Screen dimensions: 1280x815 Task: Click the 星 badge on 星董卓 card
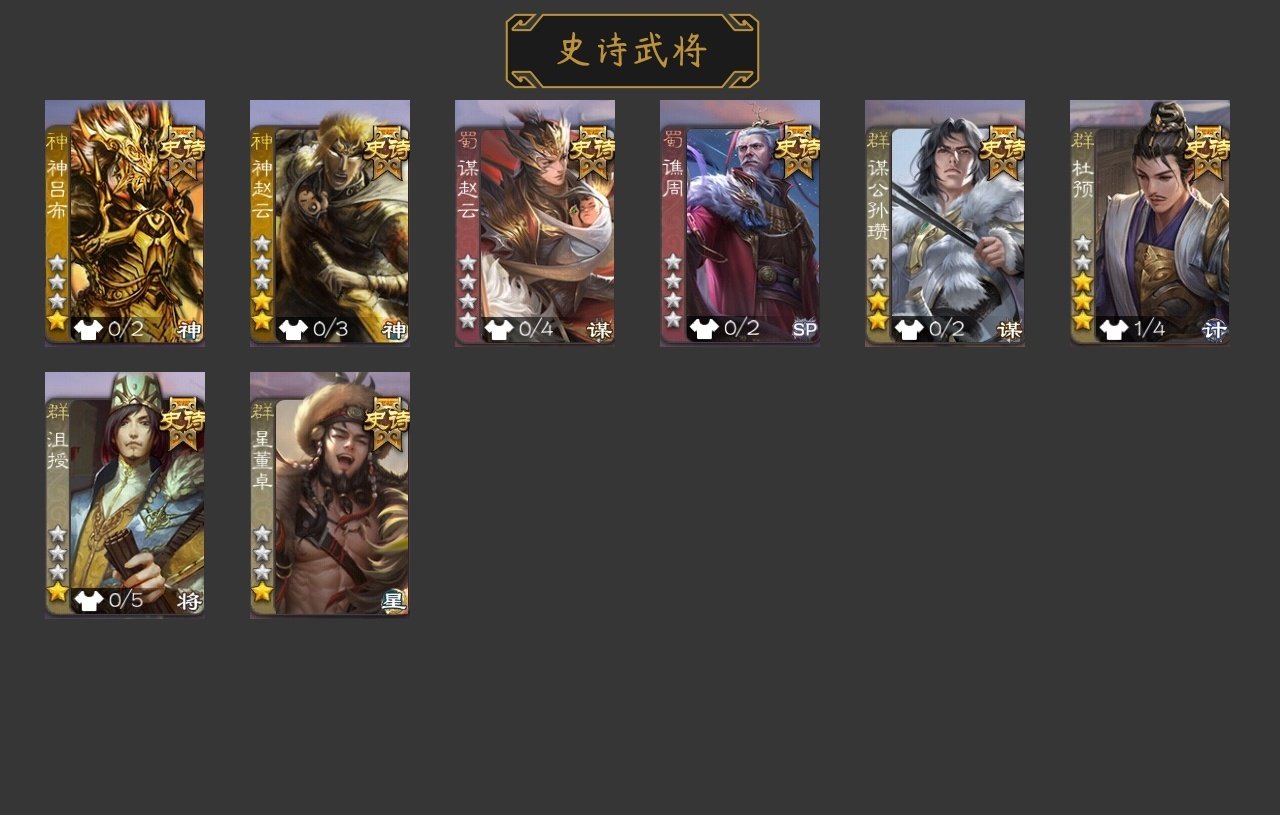pyautogui.click(x=394, y=601)
